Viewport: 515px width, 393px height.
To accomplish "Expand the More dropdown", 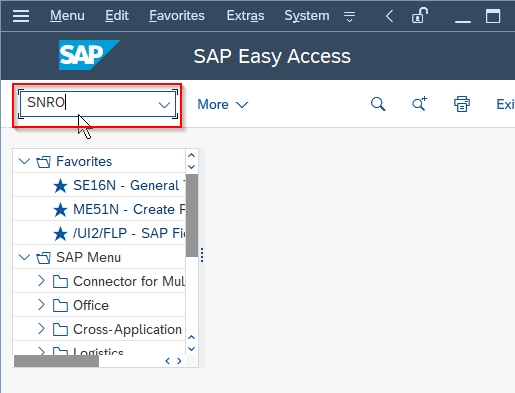I will (x=223, y=105).
